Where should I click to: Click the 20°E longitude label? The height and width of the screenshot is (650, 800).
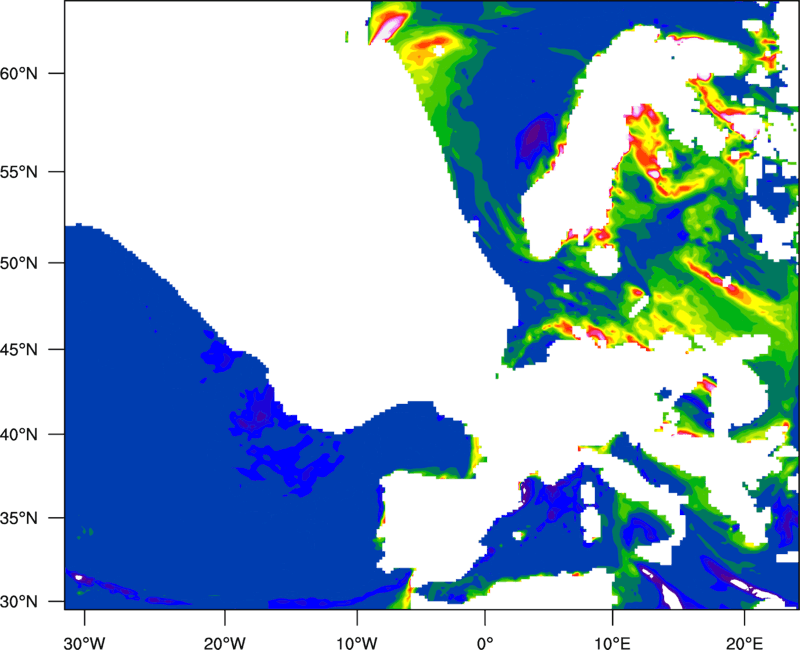pos(744,643)
